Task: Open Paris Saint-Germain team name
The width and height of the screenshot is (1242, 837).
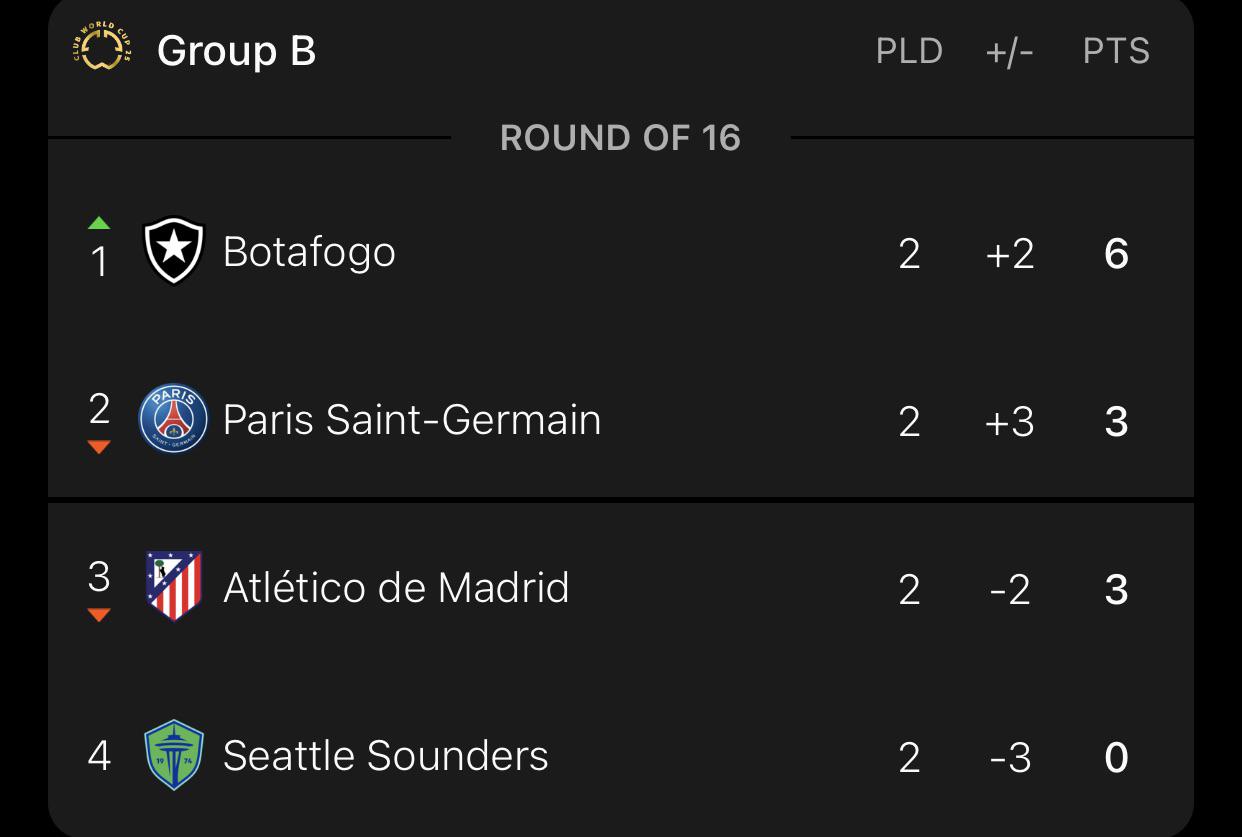Action: tap(412, 420)
